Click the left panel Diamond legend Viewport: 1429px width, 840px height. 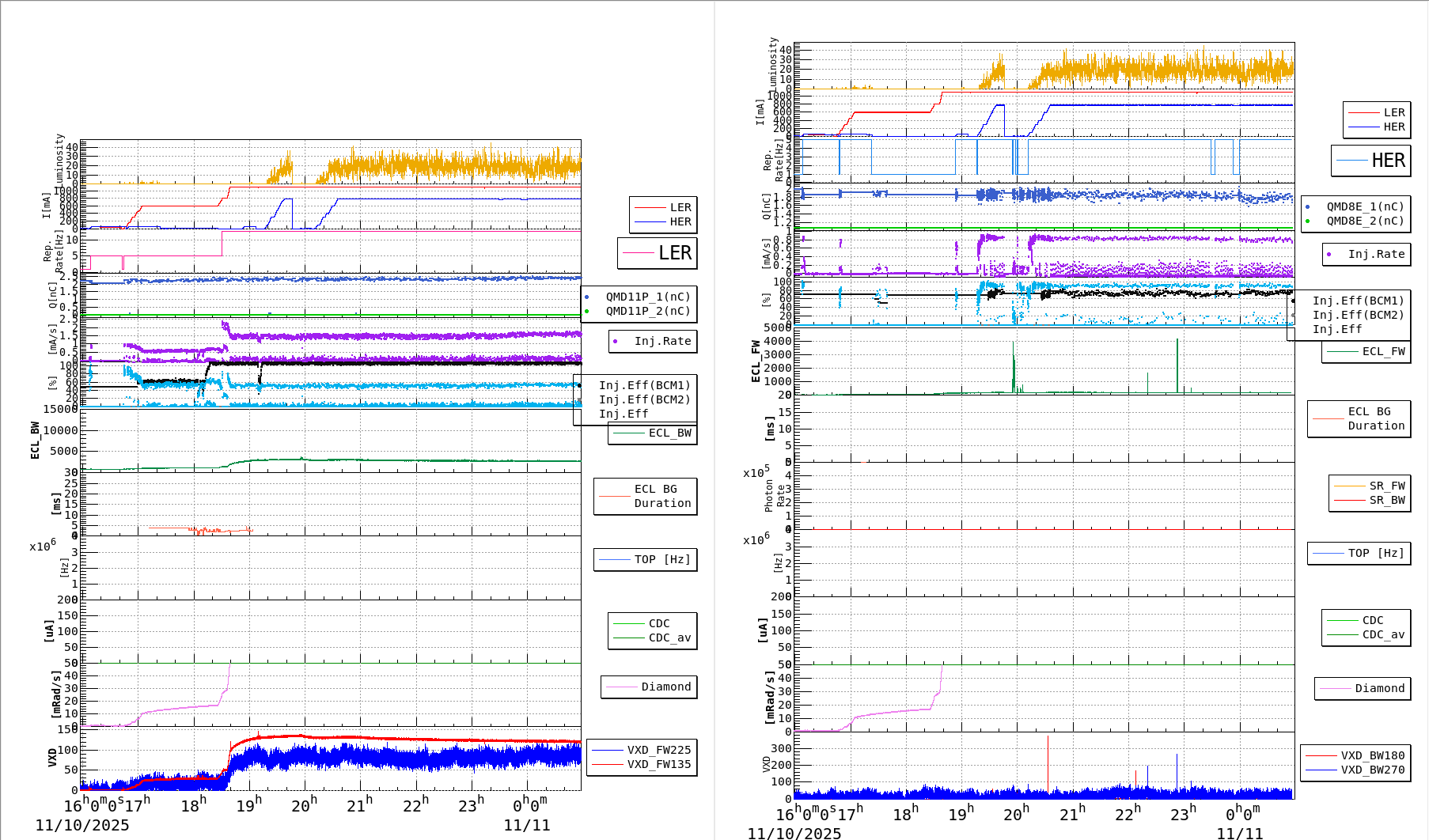pyautogui.click(x=649, y=687)
